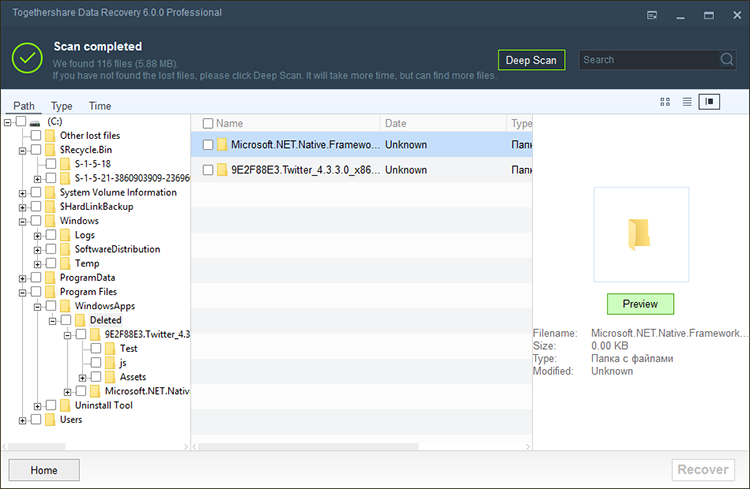Click folder icon of 9E2F88E3.Twitter row in list

[x=222, y=170]
